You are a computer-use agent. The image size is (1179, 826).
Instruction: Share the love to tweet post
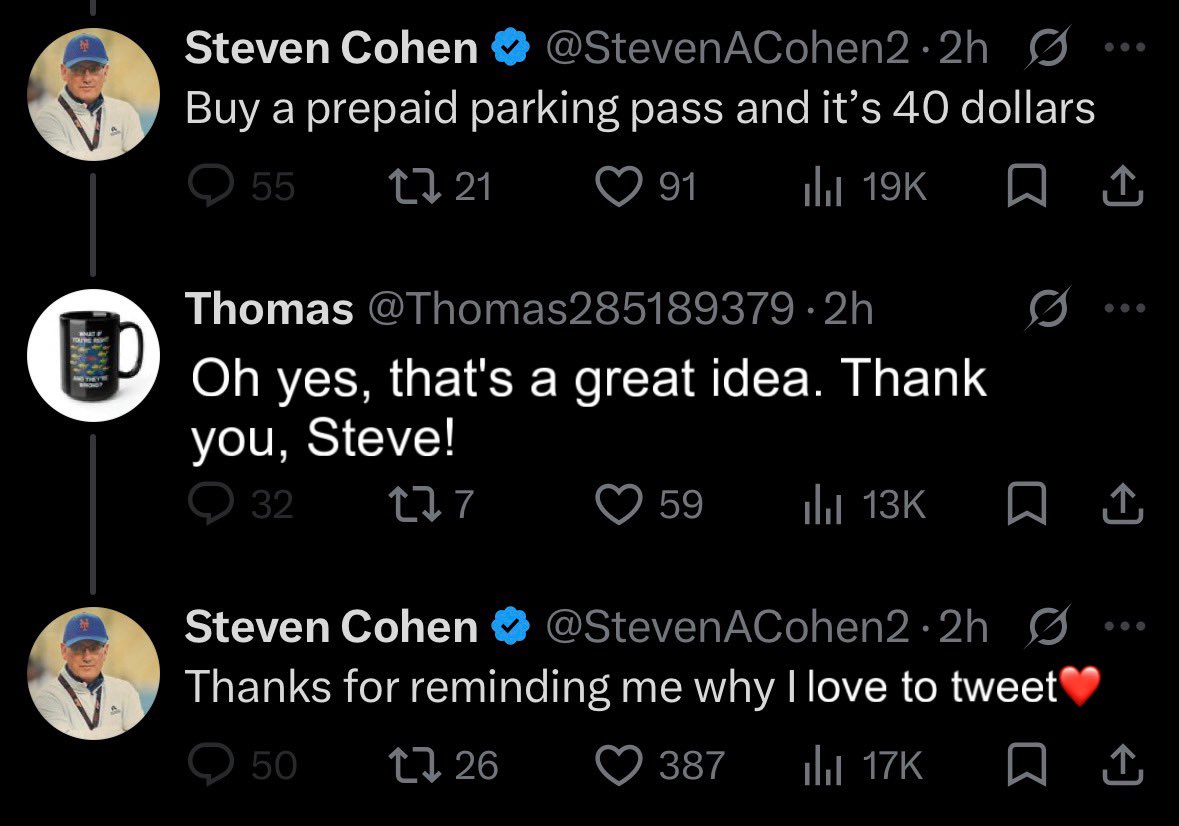pyautogui.click(x=1123, y=764)
